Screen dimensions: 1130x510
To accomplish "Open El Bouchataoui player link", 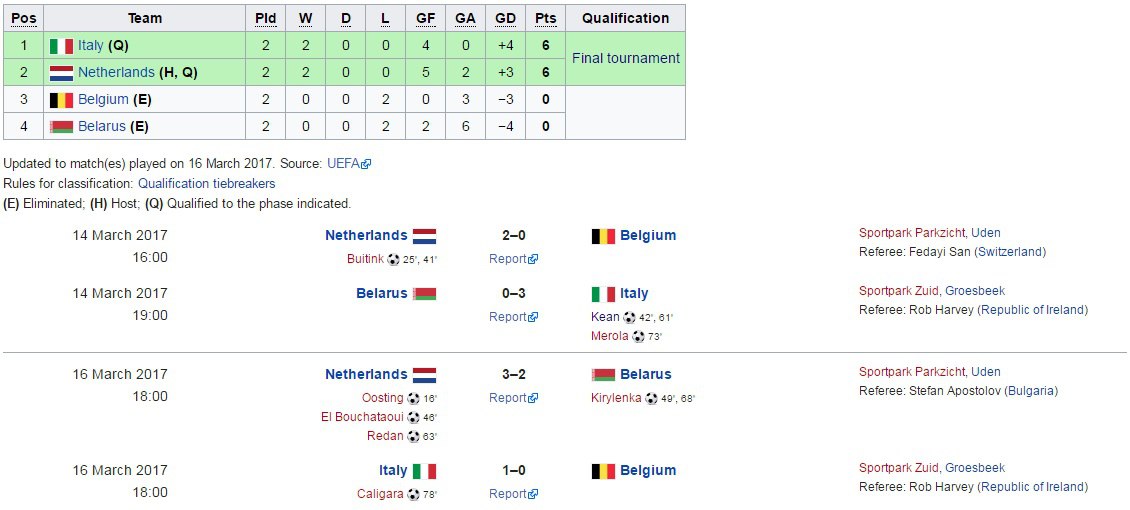I will 362,416.
